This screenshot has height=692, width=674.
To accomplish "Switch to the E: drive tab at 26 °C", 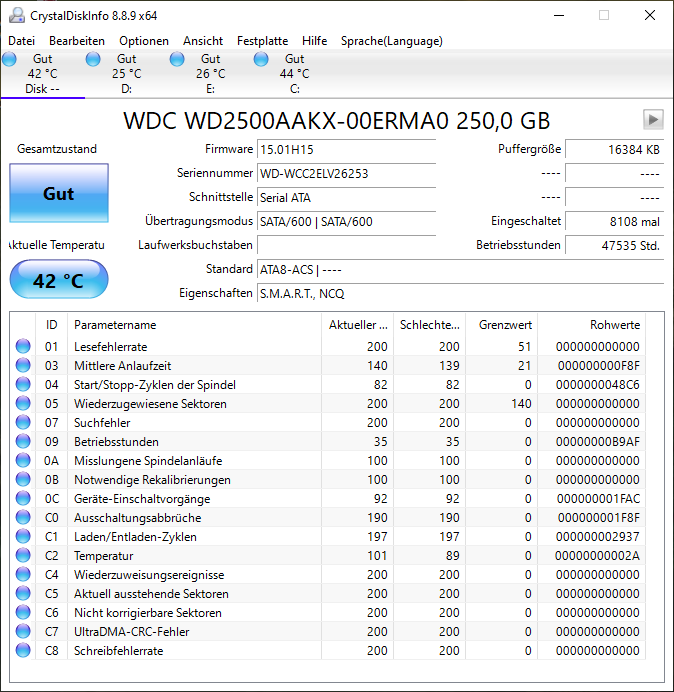I will click(211, 74).
